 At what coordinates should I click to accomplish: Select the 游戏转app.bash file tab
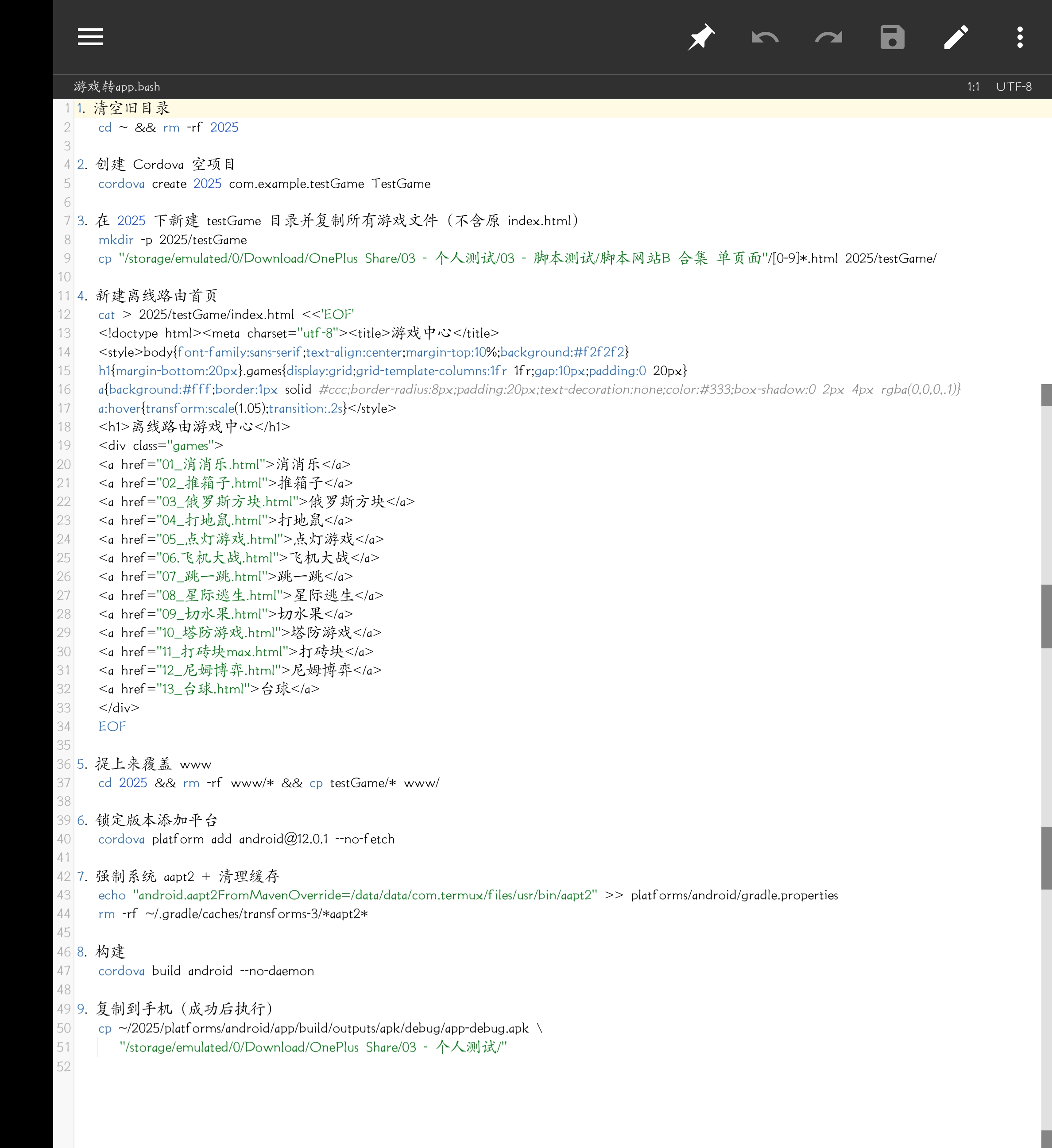(117, 87)
